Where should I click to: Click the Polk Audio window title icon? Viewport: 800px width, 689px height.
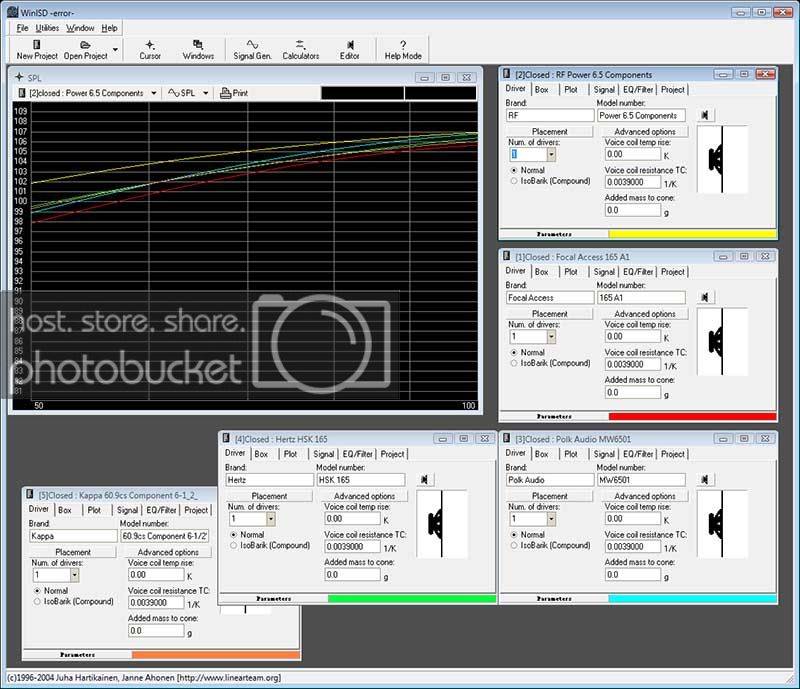(507, 438)
